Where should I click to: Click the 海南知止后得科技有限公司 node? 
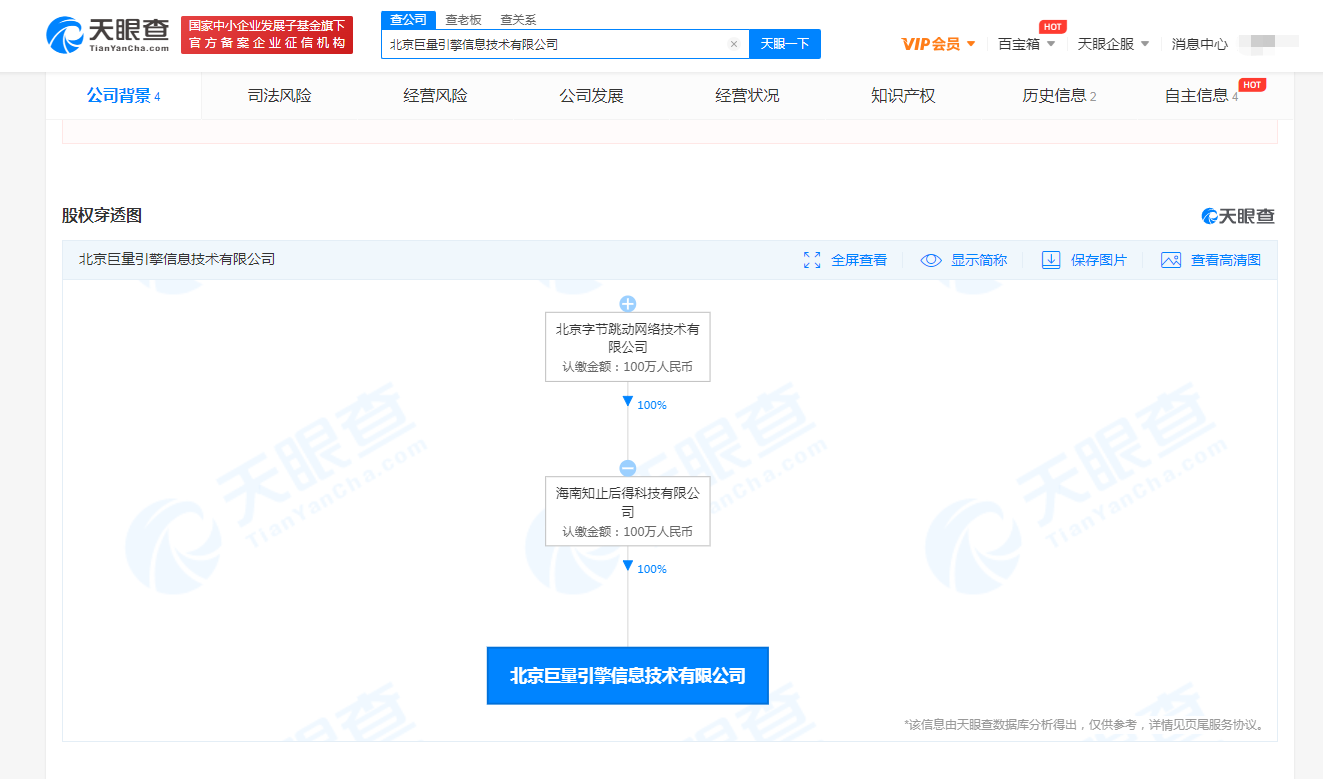(x=628, y=511)
